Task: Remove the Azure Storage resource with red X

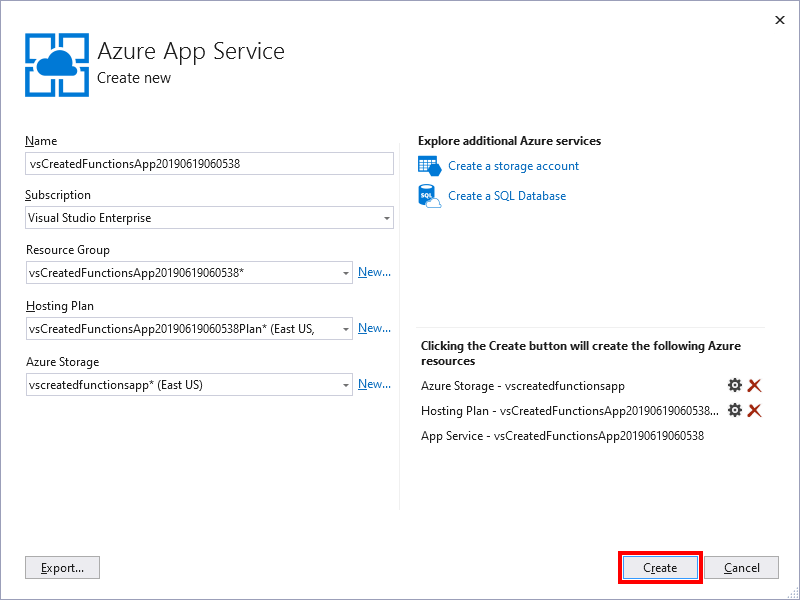Action: coord(755,385)
